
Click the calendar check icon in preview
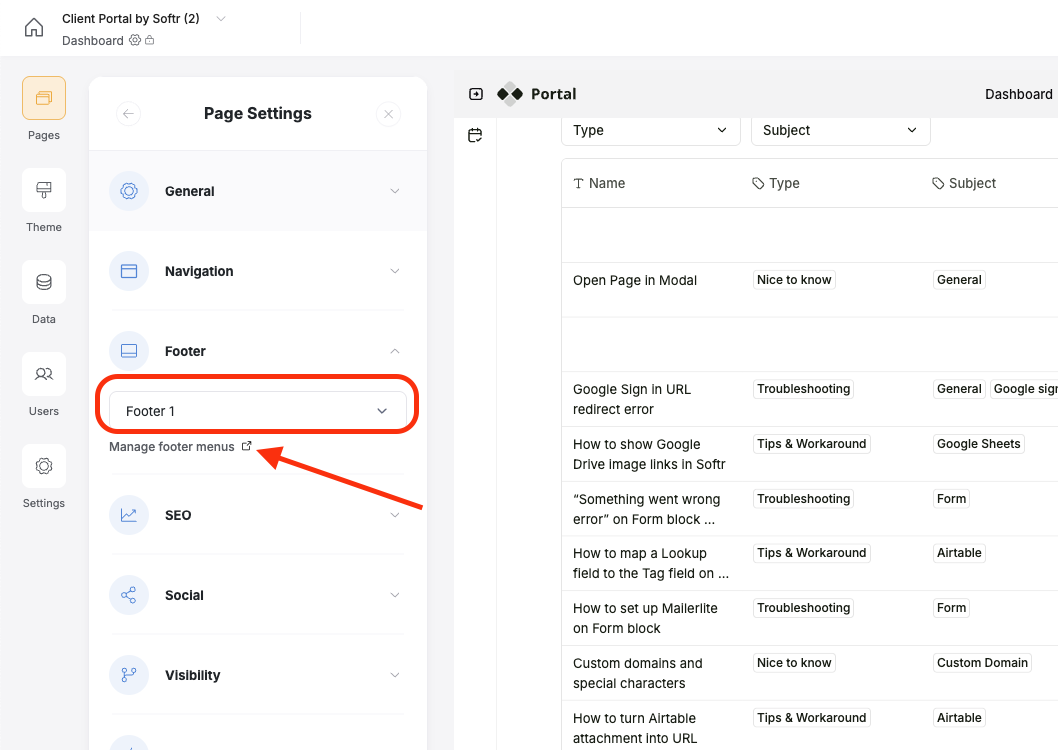475,136
